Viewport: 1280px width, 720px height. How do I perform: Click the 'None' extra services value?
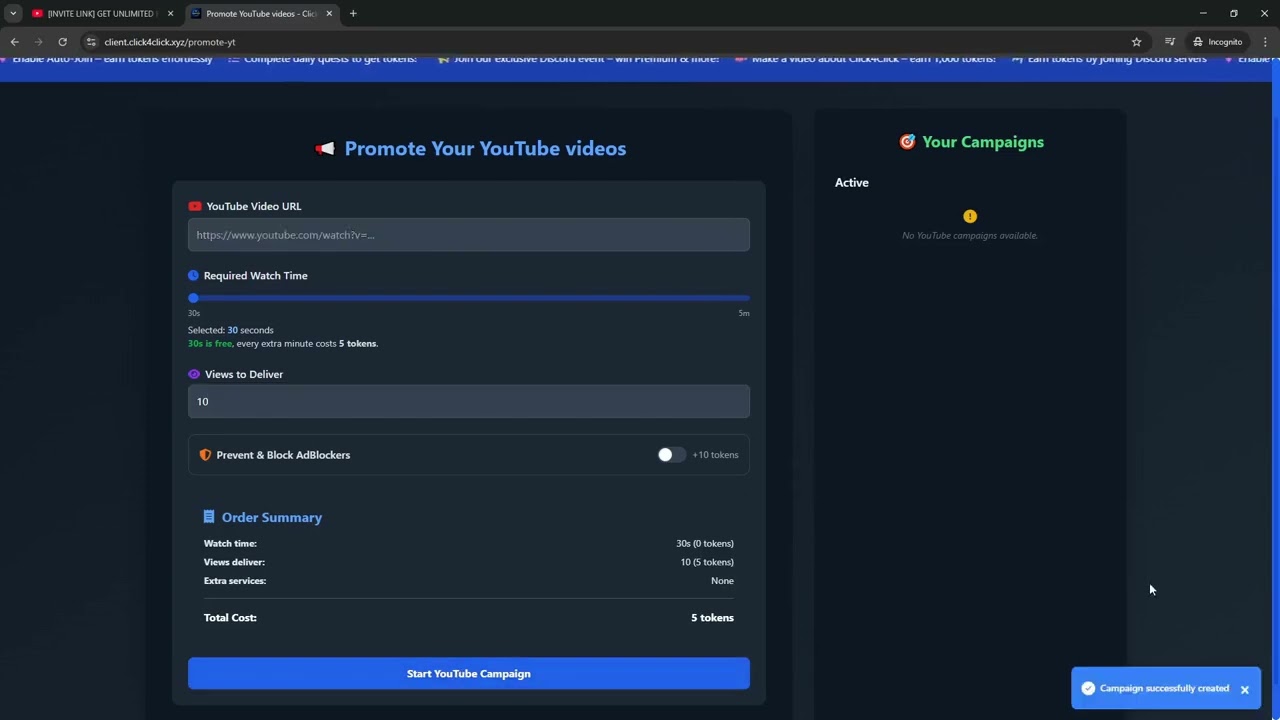[722, 581]
